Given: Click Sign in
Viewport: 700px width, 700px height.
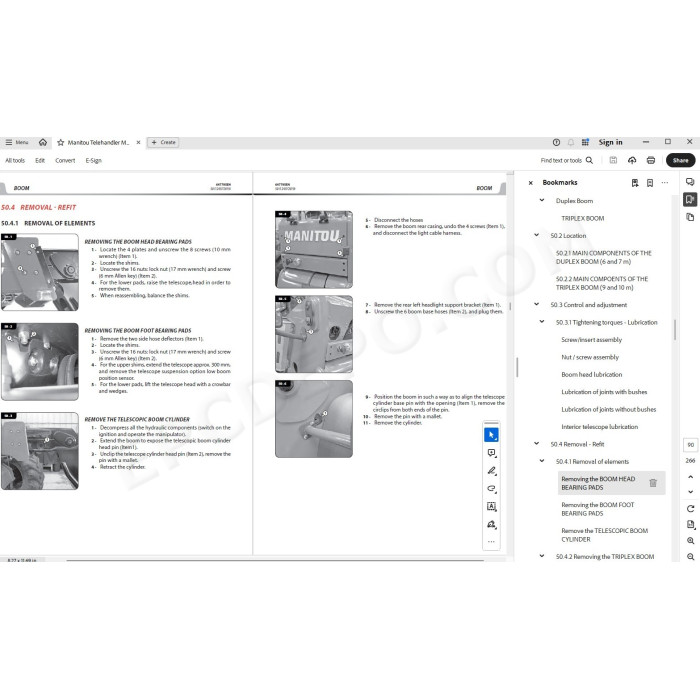Looking at the screenshot, I should [610, 142].
